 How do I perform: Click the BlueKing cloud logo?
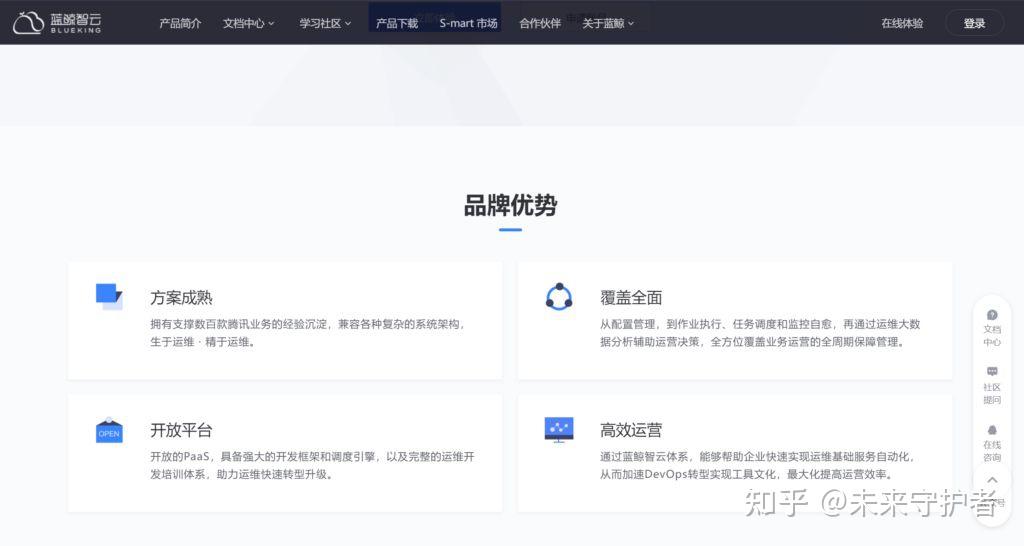pos(57,22)
